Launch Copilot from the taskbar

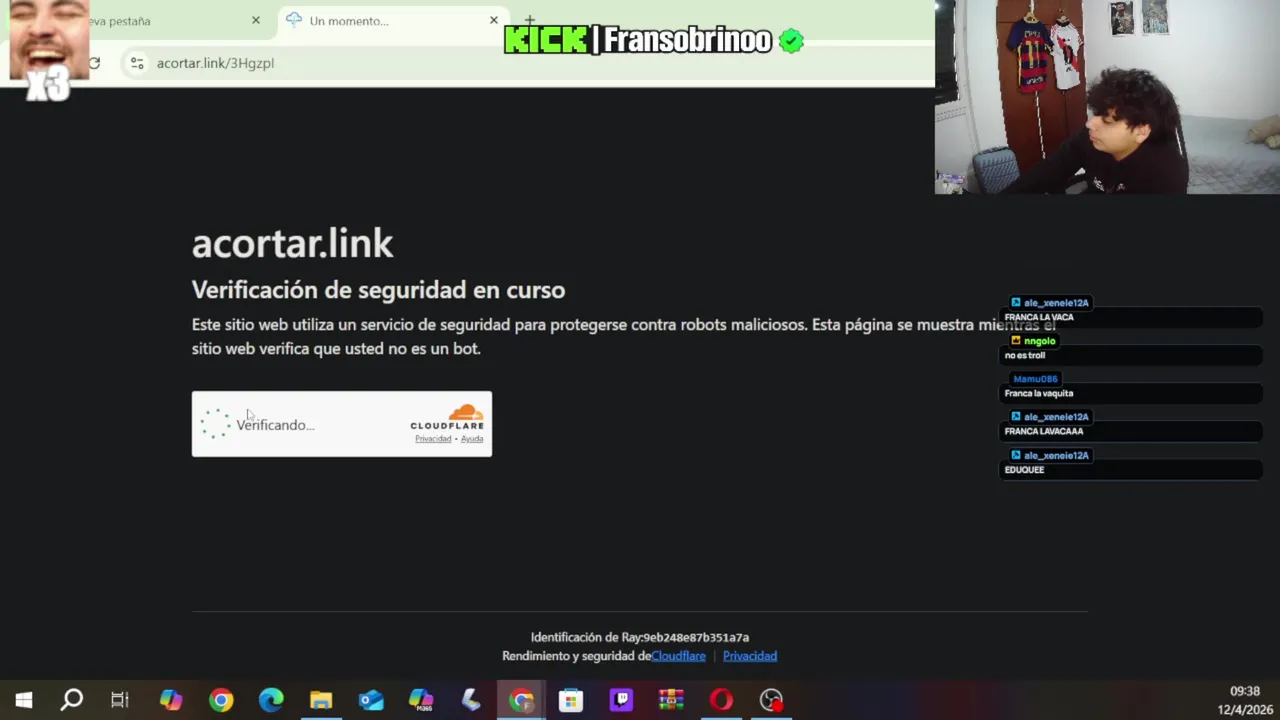coord(171,700)
